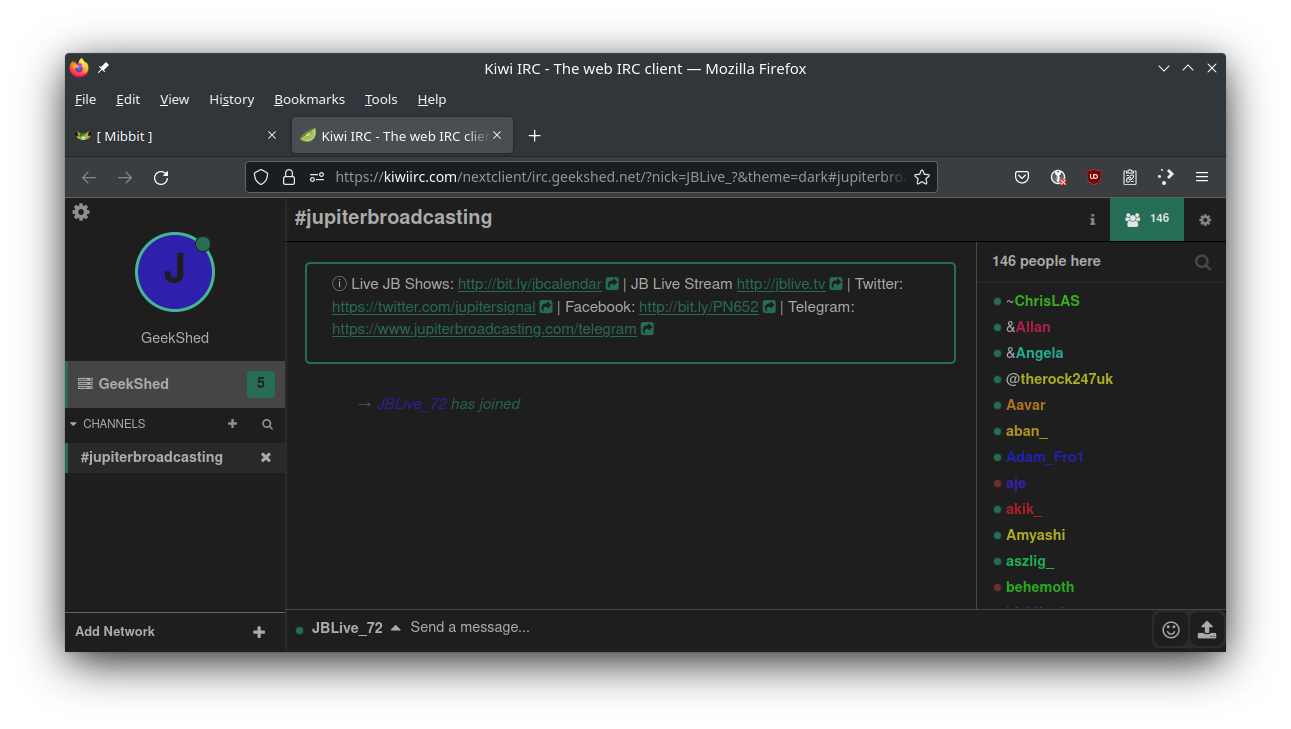Open the File menu
The image size is (1291, 729).
point(86,99)
